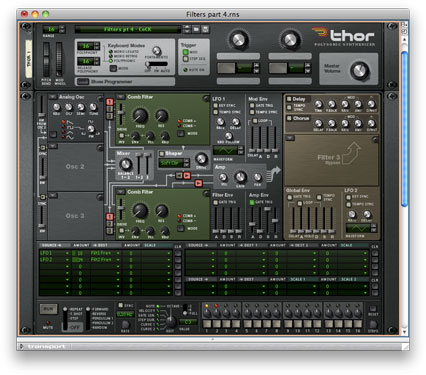Click the Analog Osc Tune knob

(93, 107)
